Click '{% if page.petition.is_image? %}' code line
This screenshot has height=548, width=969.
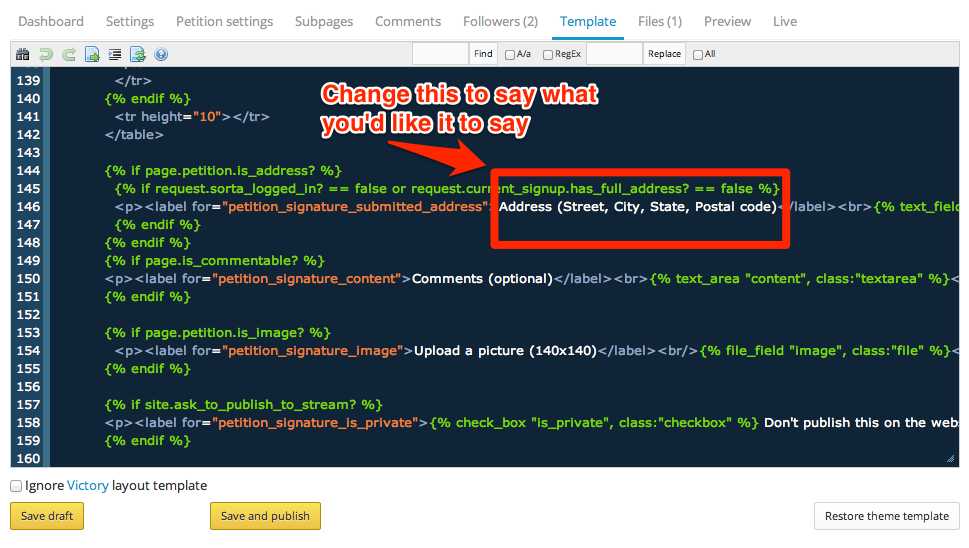click(x=218, y=333)
